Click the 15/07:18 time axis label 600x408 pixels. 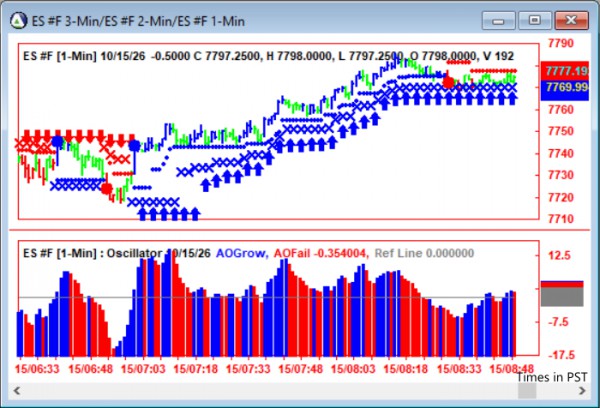(x=196, y=369)
